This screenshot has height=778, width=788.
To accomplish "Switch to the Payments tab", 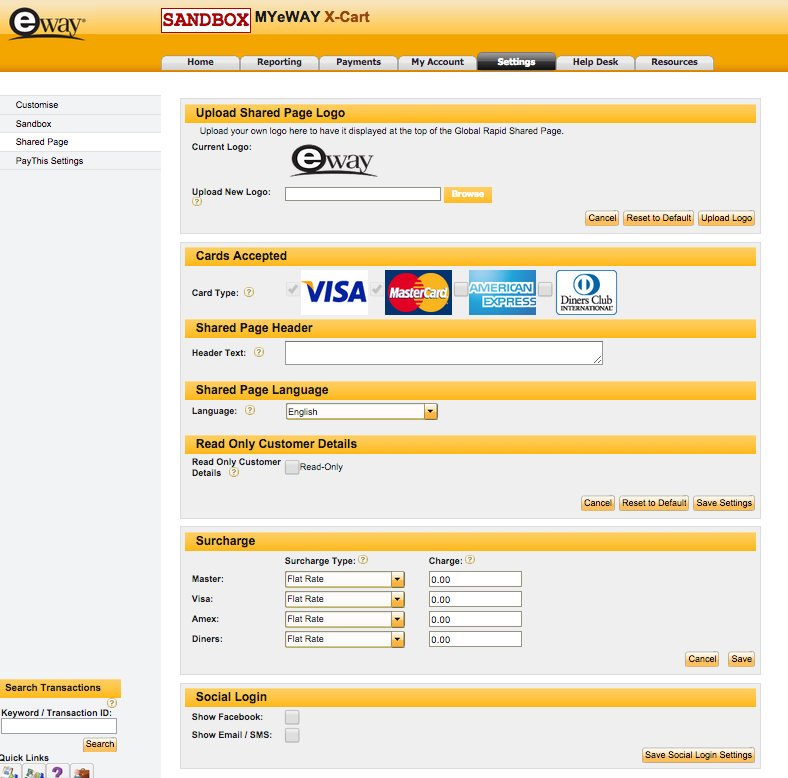I will pyautogui.click(x=358, y=62).
